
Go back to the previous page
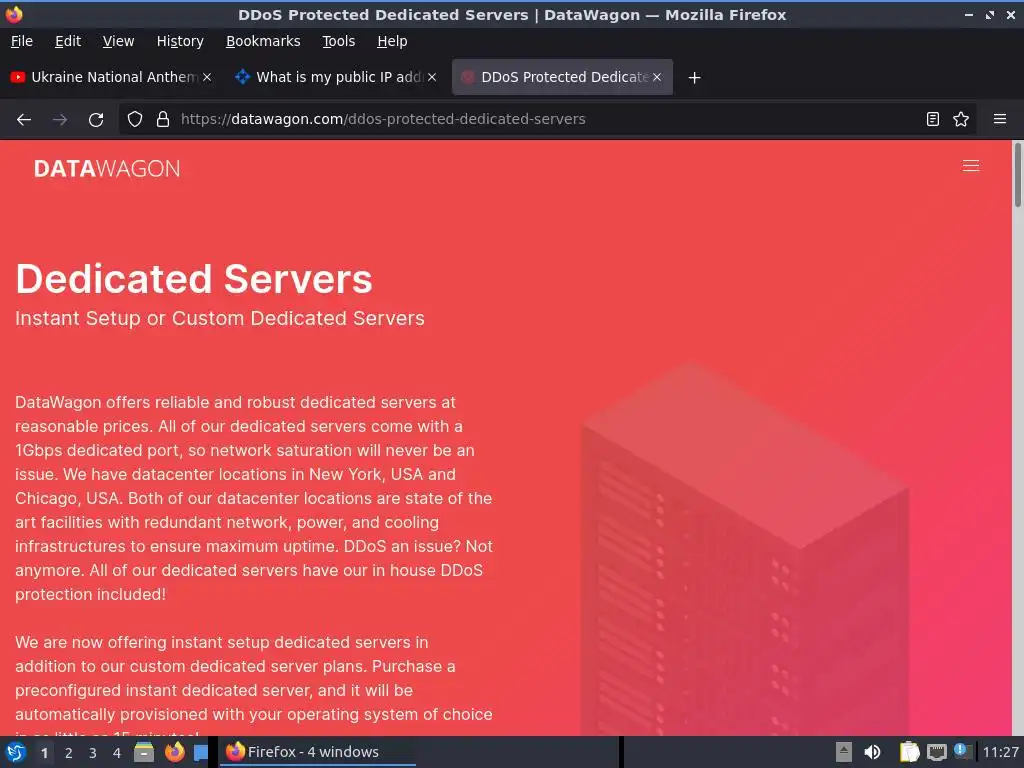(24, 120)
